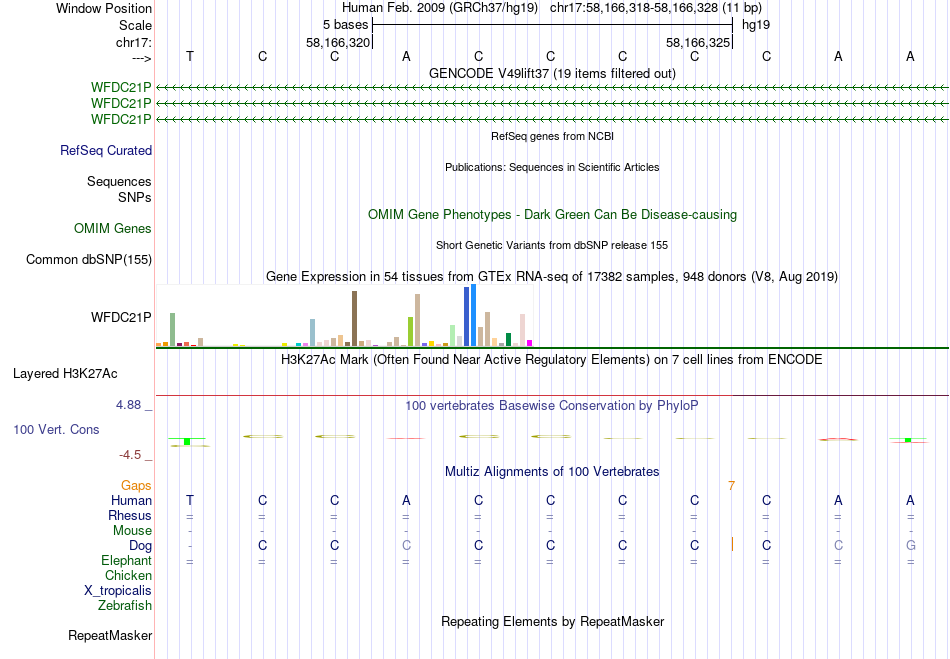Screen dimensions: 950x659
Task: Select the Rhesus species label
Action: point(129,515)
